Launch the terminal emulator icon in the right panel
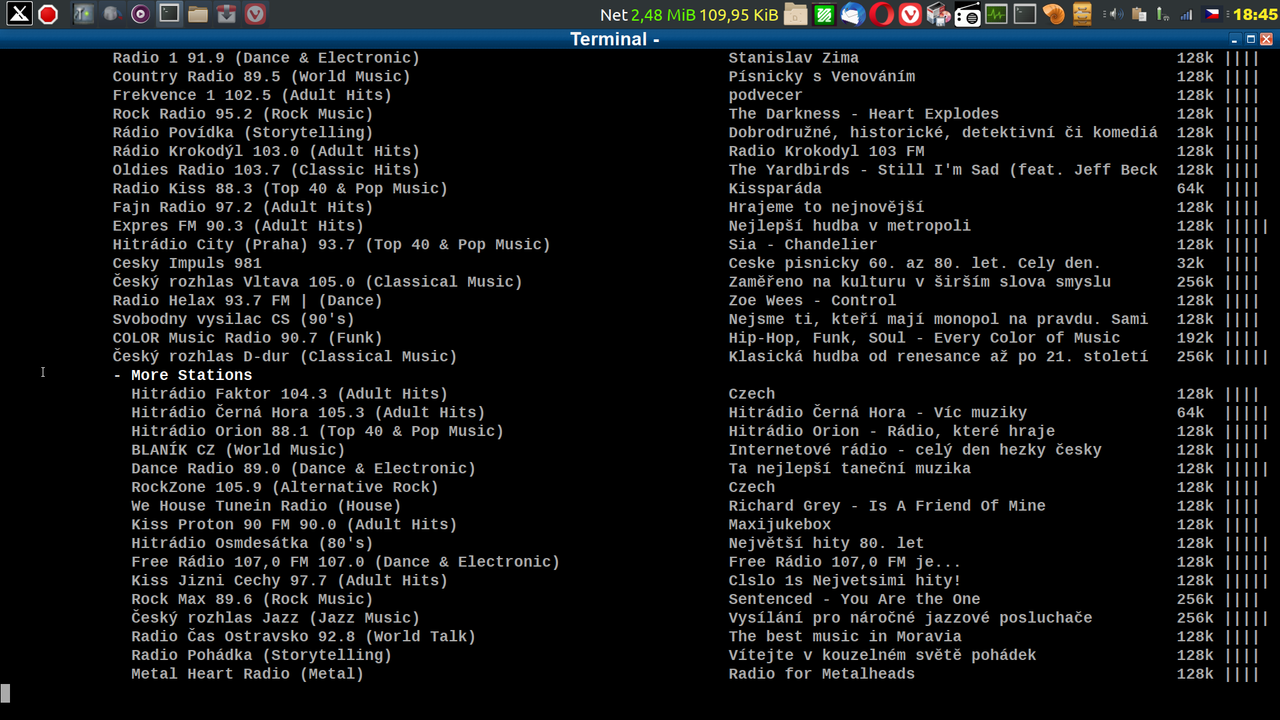Viewport: 1280px width, 720px height. [1025, 14]
